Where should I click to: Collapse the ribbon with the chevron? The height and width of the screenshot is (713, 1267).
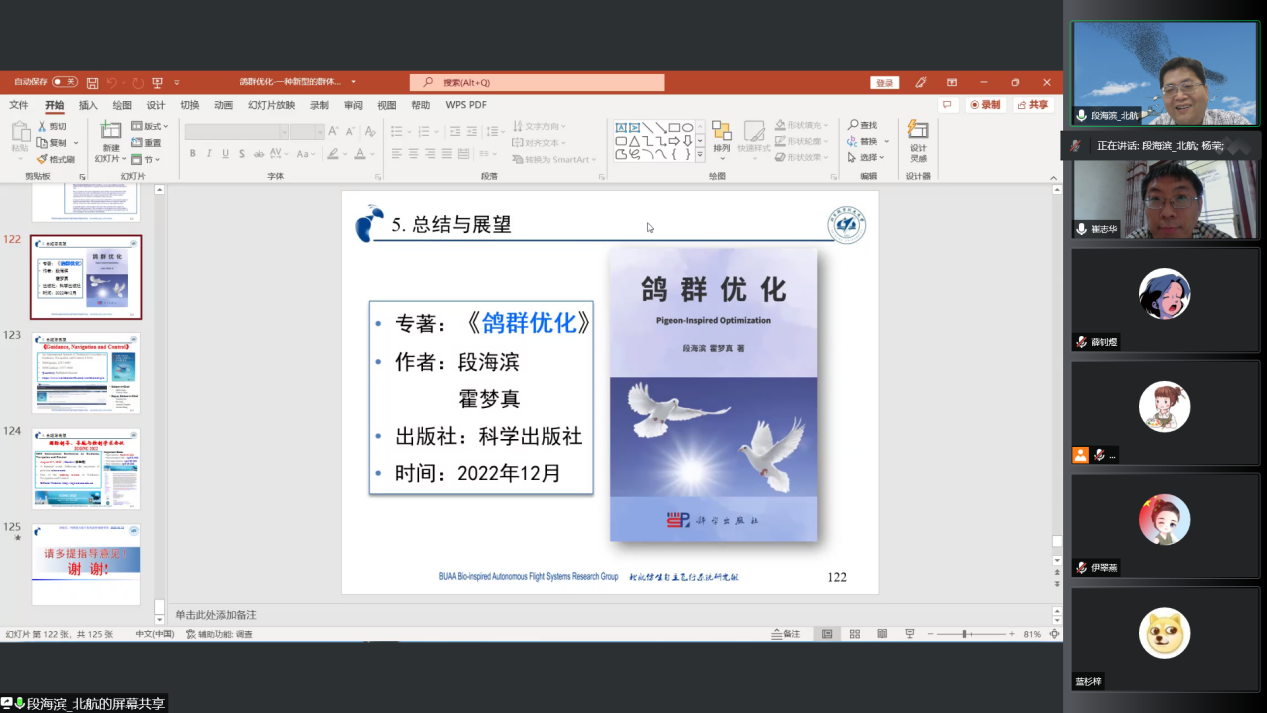click(x=1053, y=178)
